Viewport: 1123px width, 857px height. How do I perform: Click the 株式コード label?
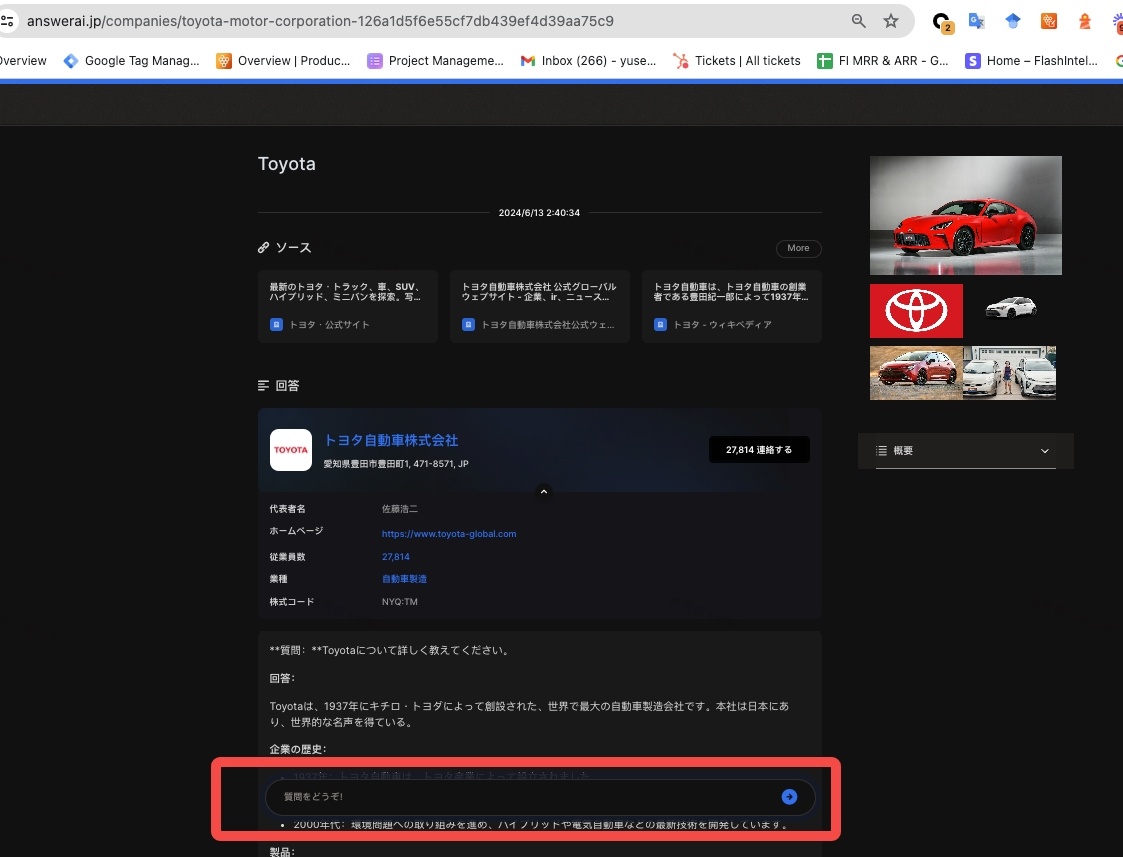[x=291, y=602]
